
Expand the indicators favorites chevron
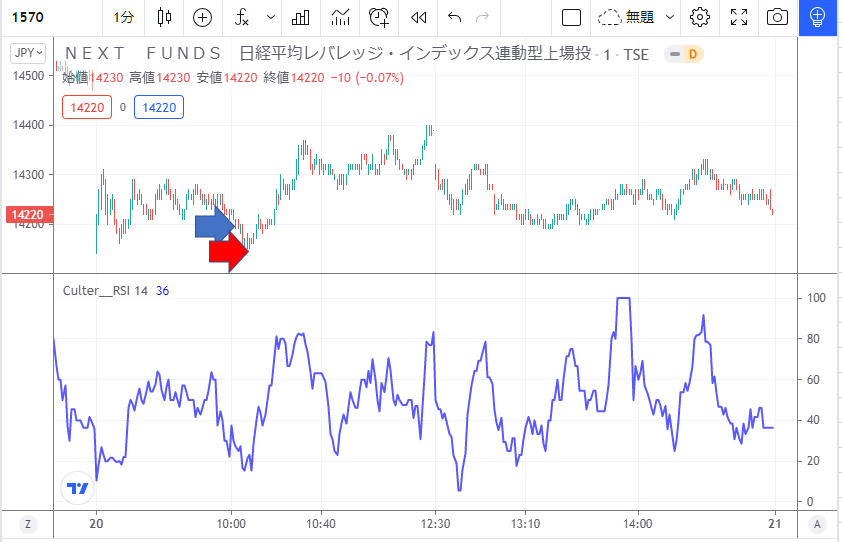coord(271,17)
